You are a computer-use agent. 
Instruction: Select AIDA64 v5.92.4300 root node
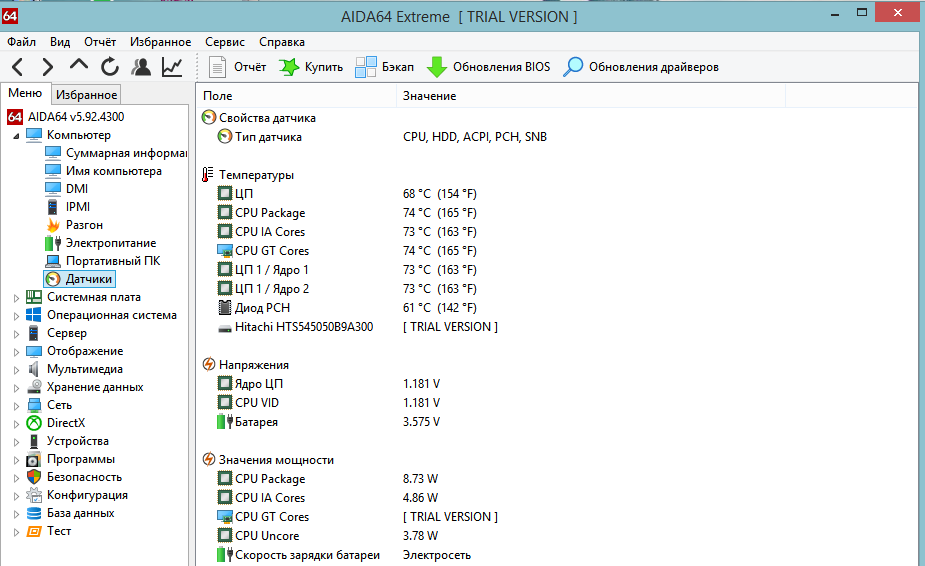click(x=76, y=117)
